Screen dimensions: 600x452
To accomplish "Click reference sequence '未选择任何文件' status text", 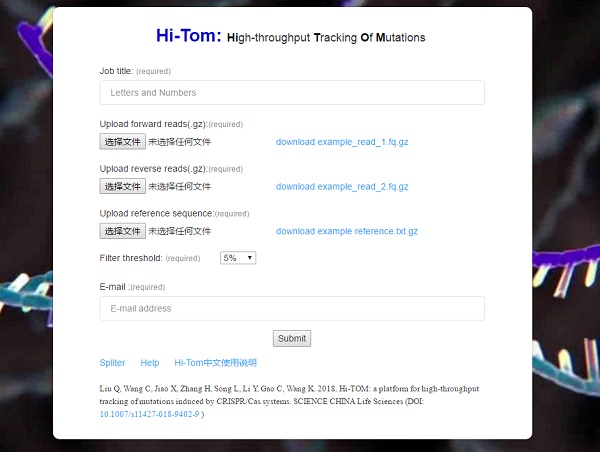I will point(179,231).
